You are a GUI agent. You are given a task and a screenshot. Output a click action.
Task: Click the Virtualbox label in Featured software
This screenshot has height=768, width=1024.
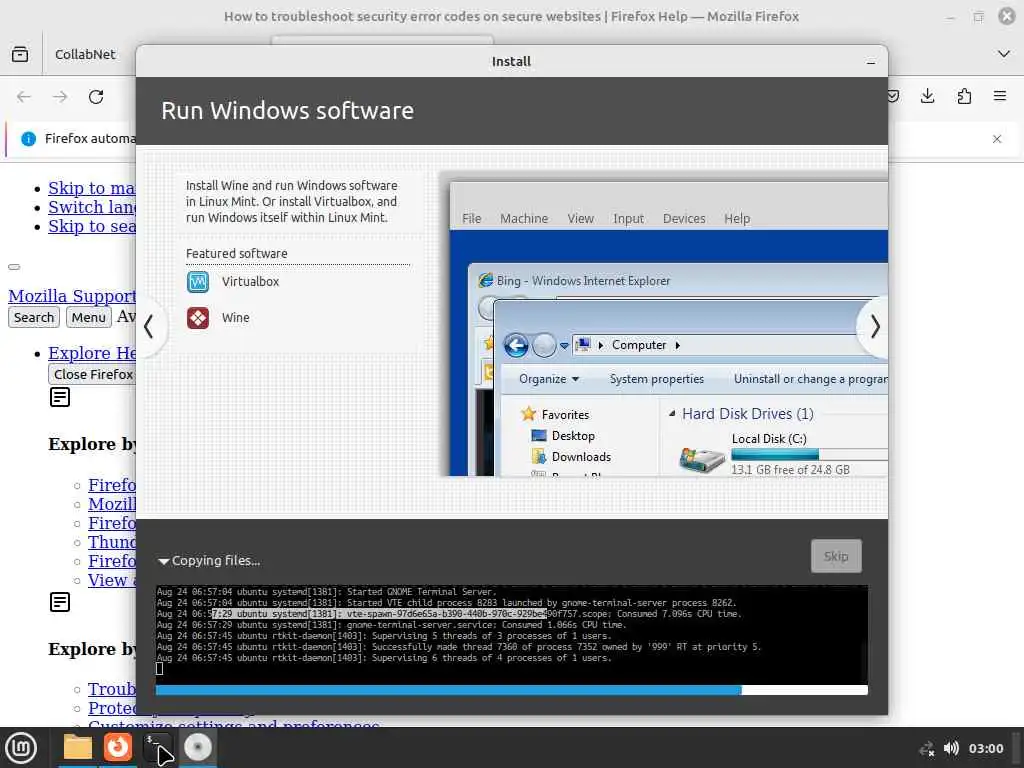click(250, 281)
